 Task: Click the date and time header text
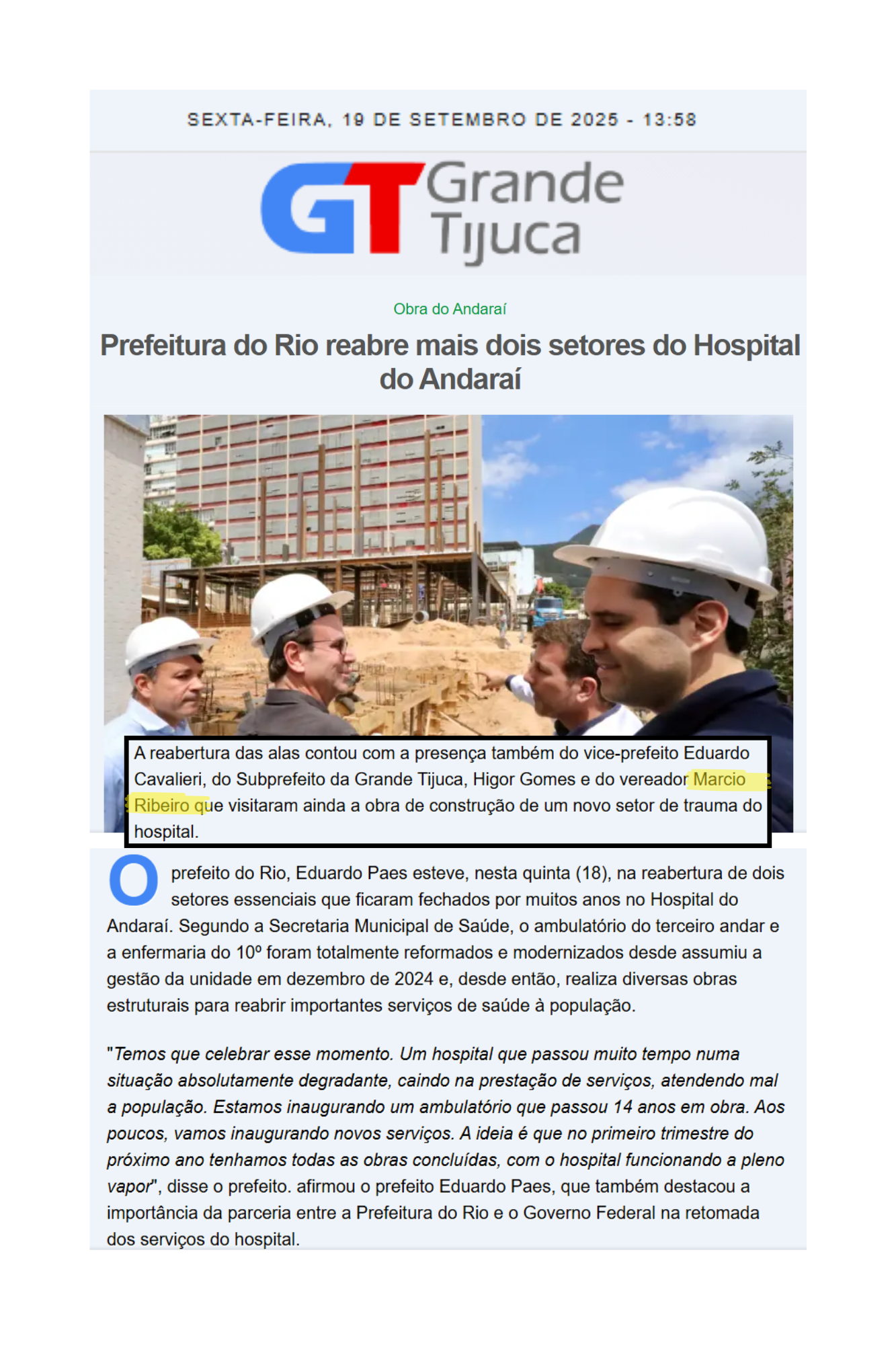pos(442,120)
